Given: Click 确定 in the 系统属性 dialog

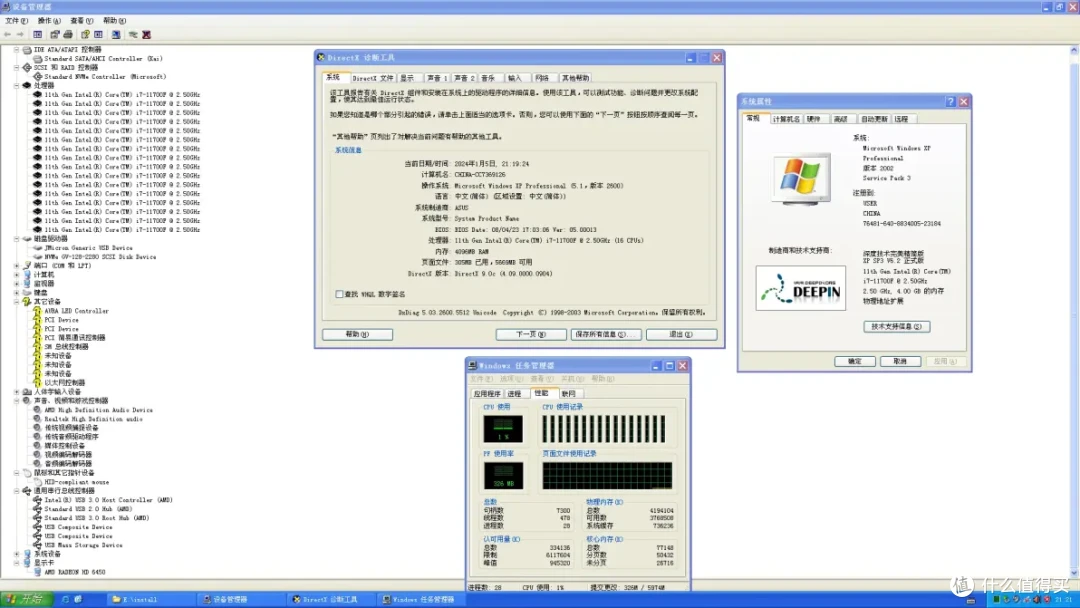Looking at the screenshot, I should pyautogui.click(x=855, y=361).
